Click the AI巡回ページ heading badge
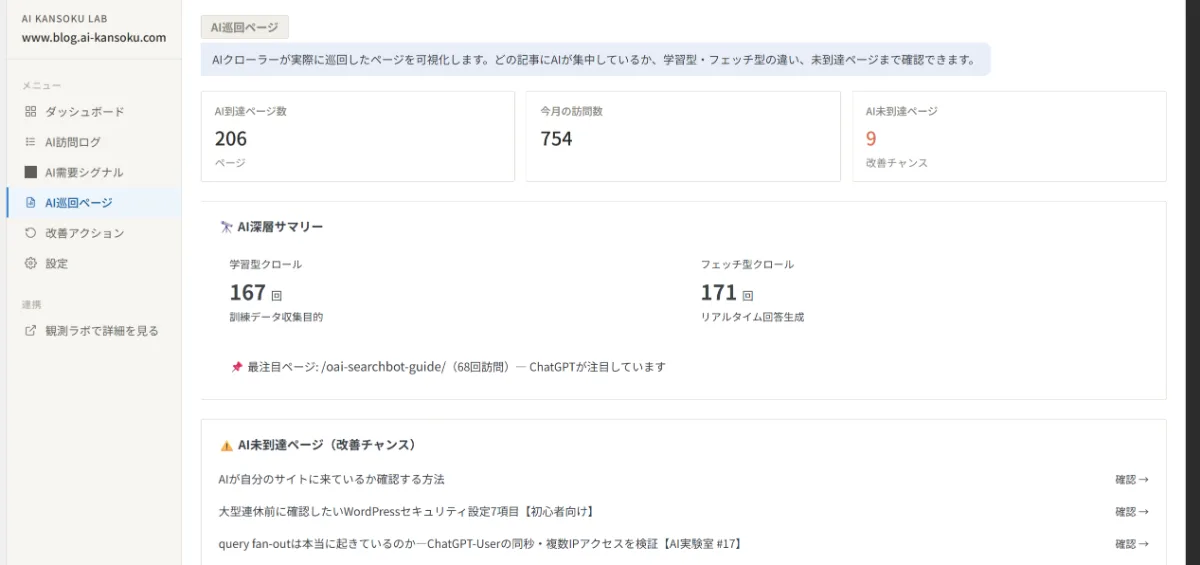This screenshot has width=1200, height=565. (245, 27)
